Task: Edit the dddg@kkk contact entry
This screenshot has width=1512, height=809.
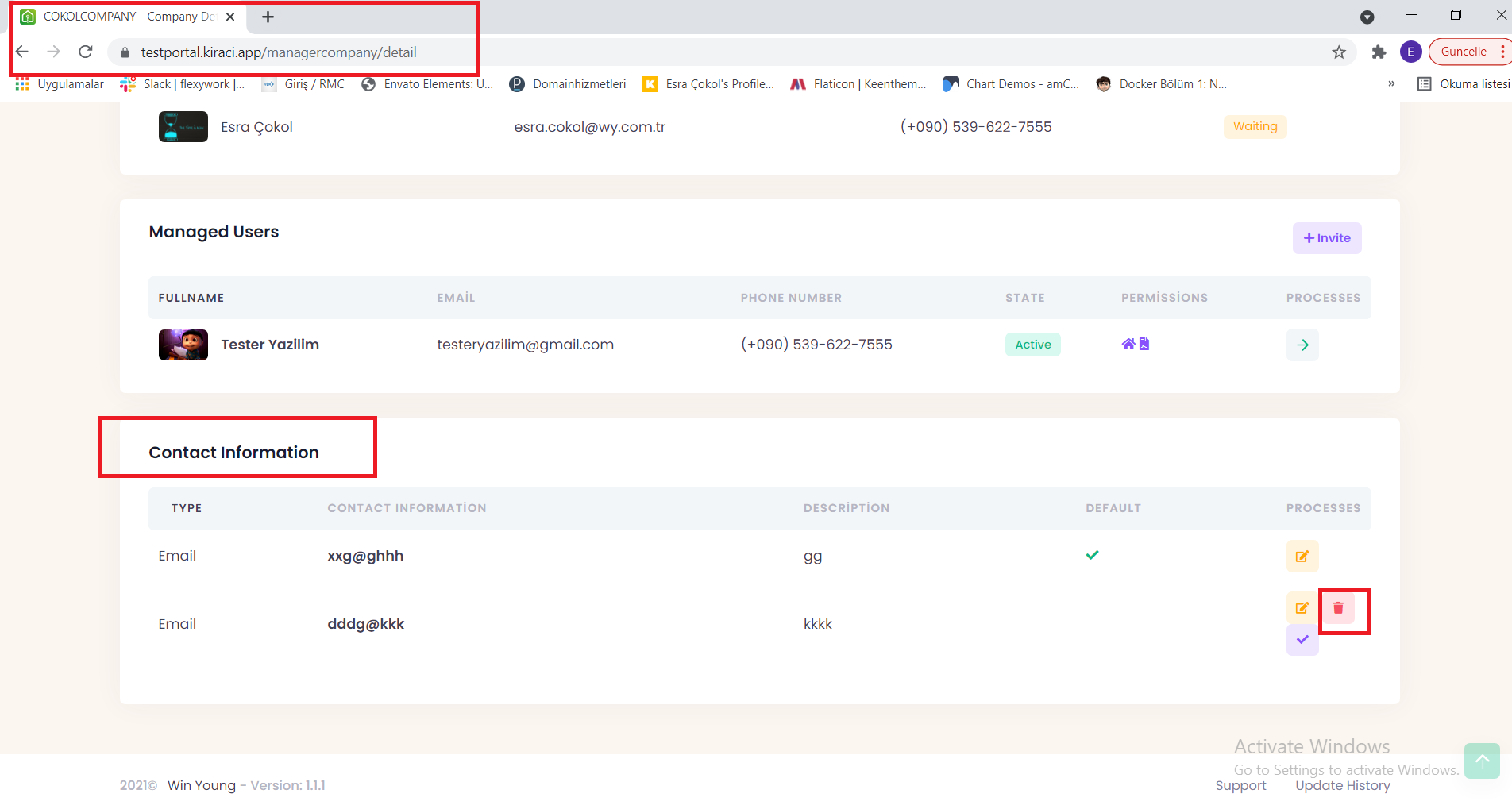Action: click(x=1302, y=608)
